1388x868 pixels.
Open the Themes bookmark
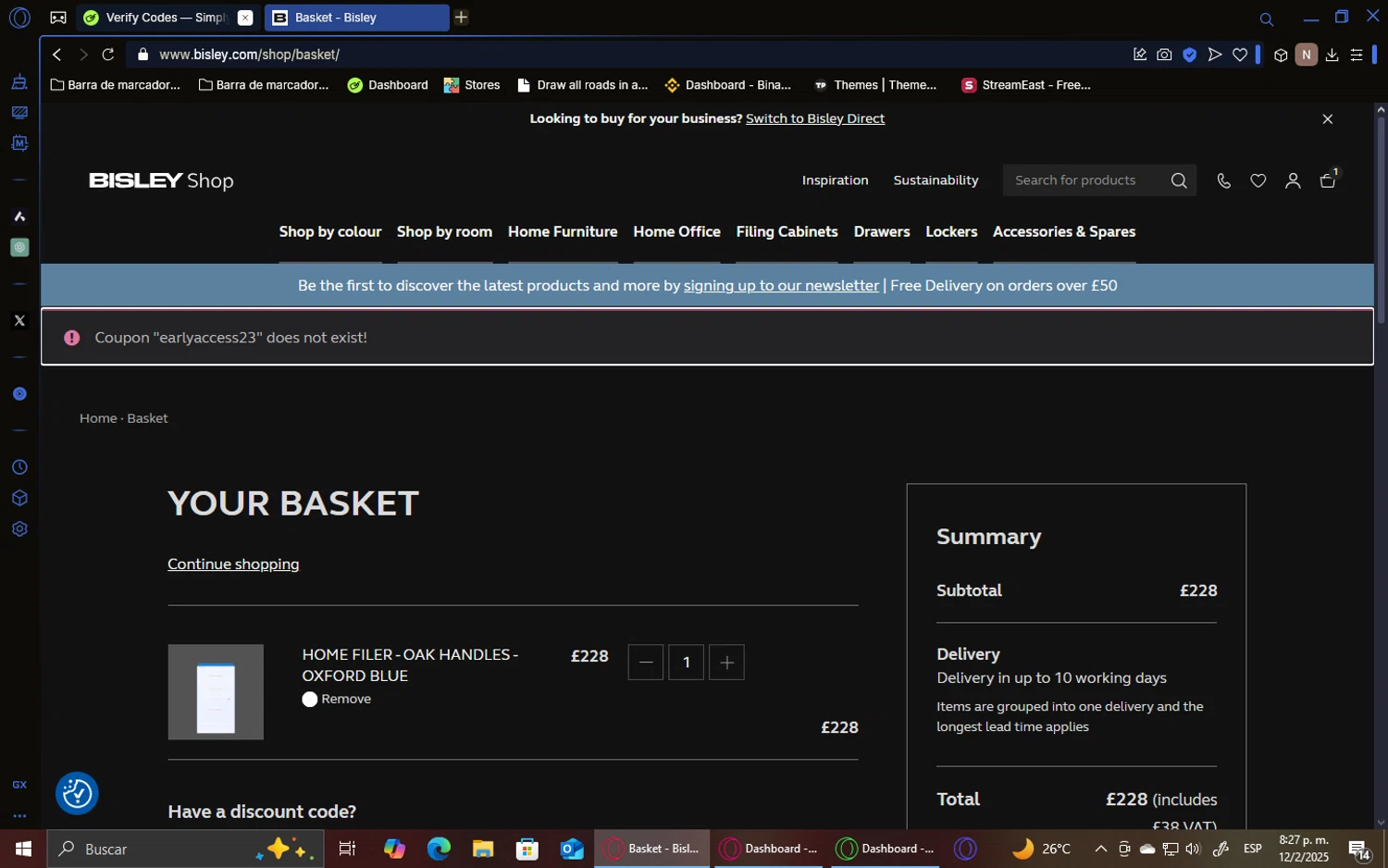tap(875, 85)
